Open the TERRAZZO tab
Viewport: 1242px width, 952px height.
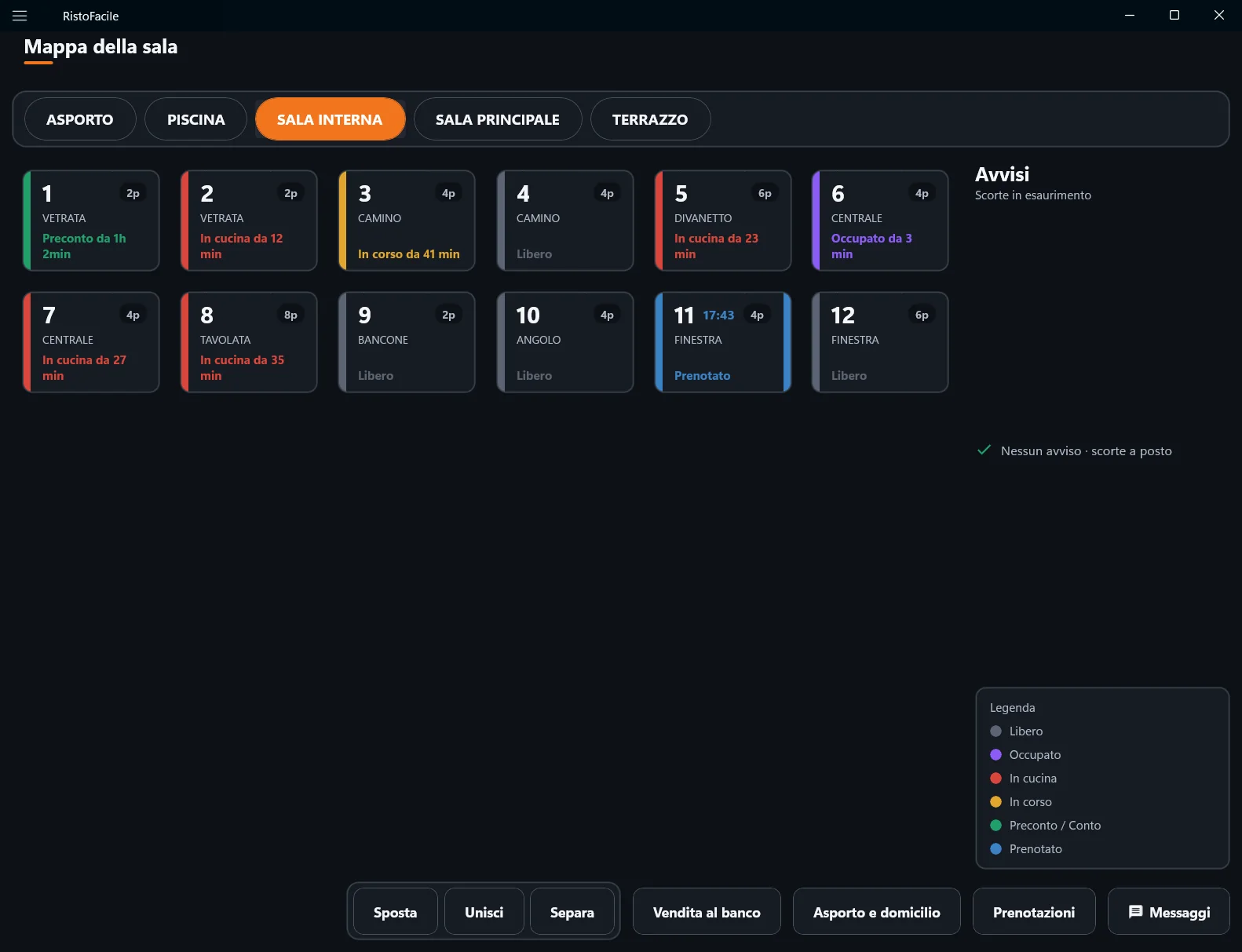(650, 119)
